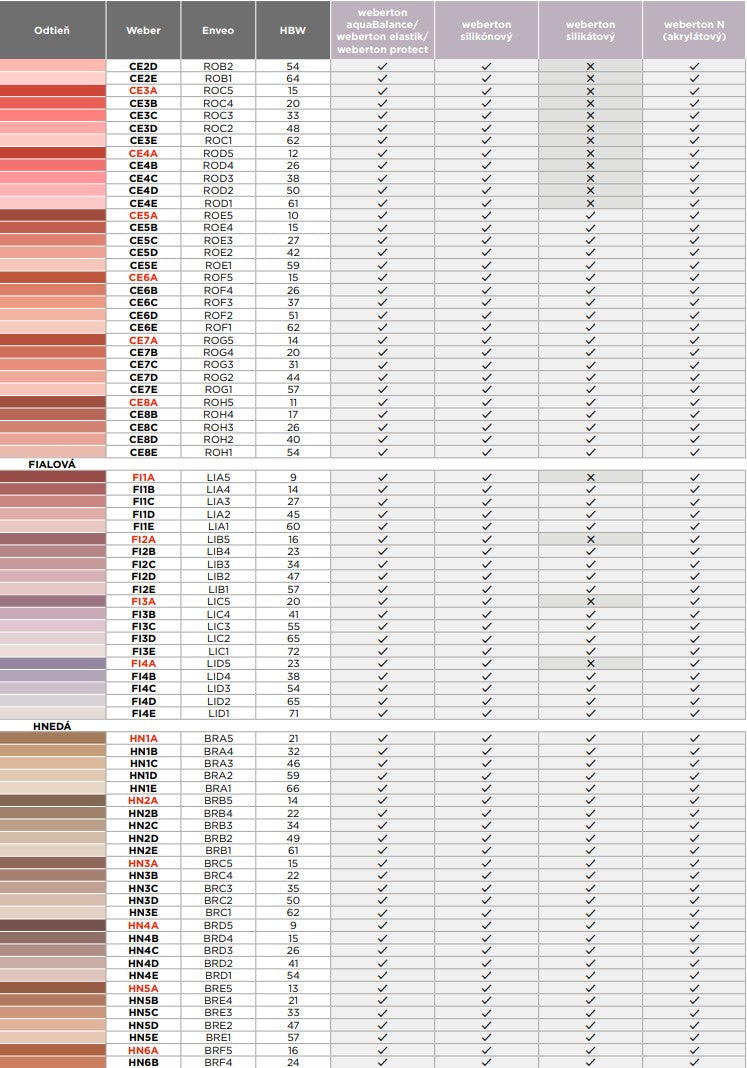
Task: Click the HBW column header
Action: 293,30
